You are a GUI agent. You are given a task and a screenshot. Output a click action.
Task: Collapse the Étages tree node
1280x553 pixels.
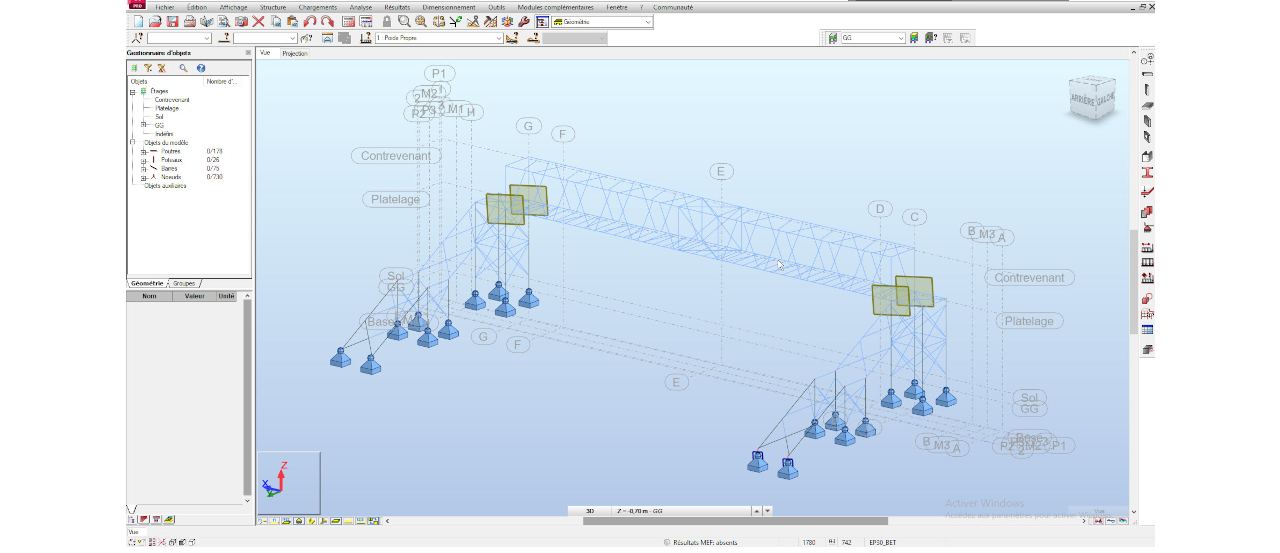(132, 91)
